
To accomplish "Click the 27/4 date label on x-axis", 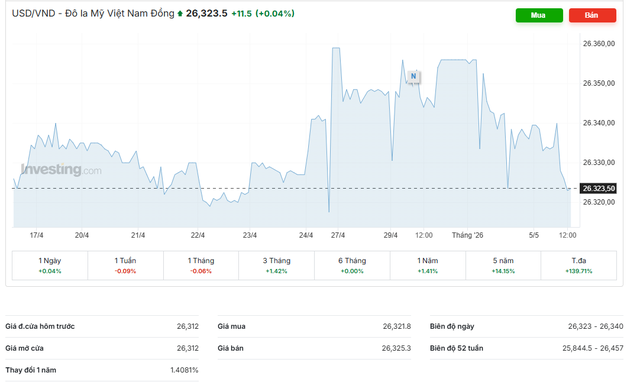I will tap(338, 235).
